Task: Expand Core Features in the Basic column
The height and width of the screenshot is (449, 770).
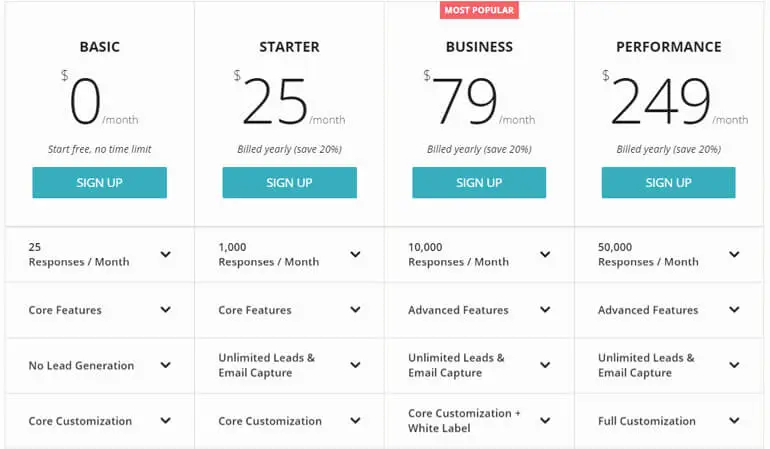Action: click(165, 310)
